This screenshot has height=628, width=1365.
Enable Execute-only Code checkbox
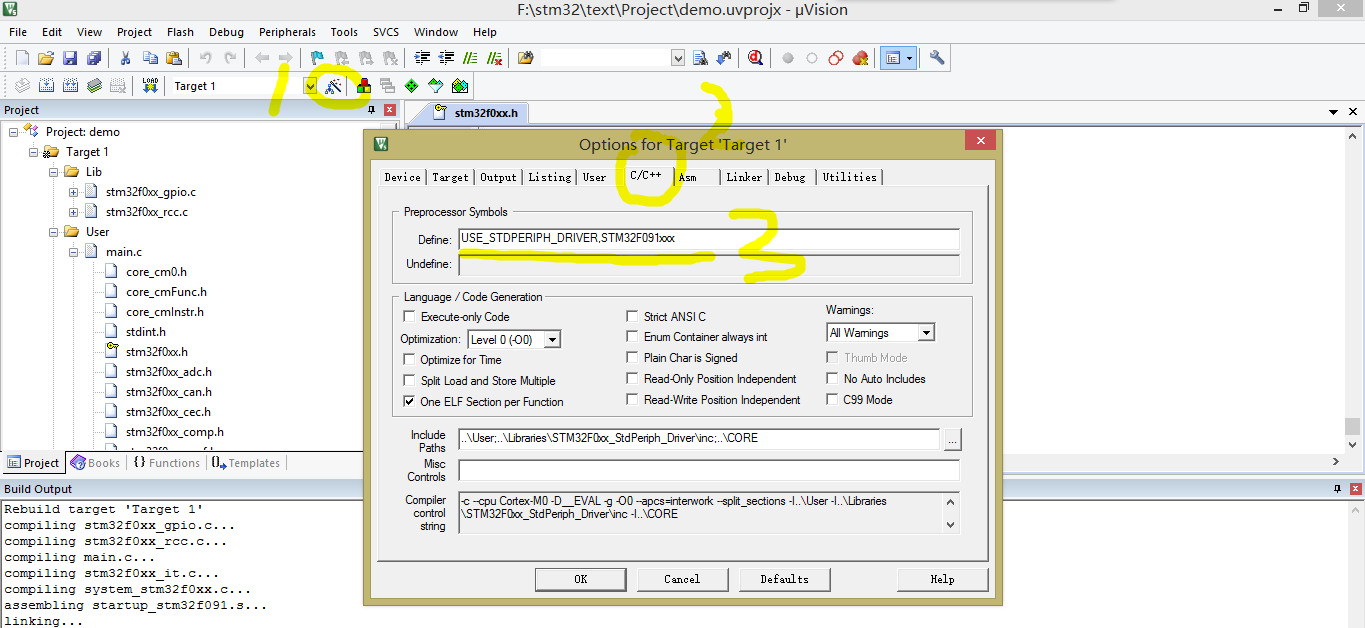click(x=410, y=317)
